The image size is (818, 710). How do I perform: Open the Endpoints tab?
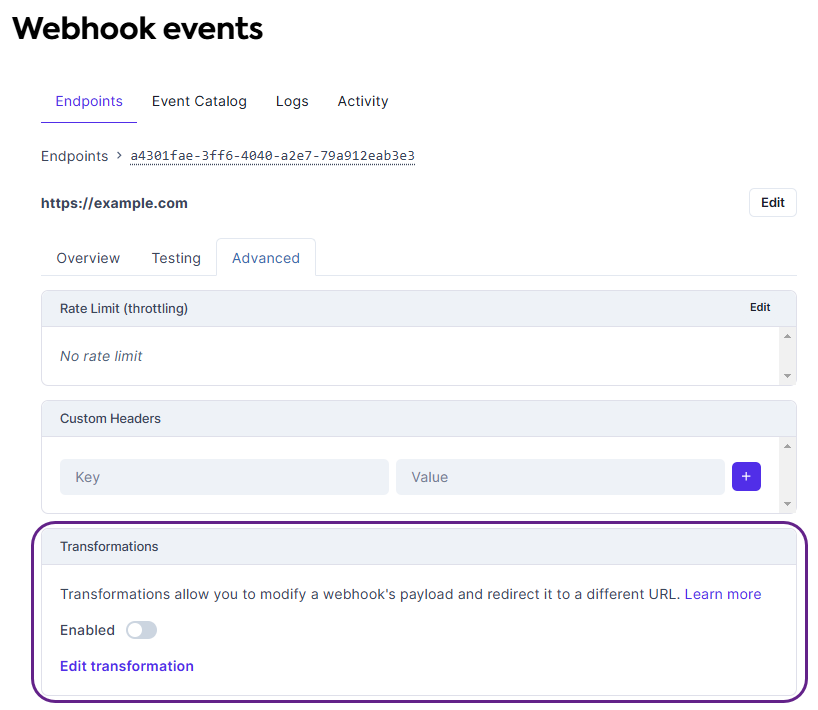[88, 101]
